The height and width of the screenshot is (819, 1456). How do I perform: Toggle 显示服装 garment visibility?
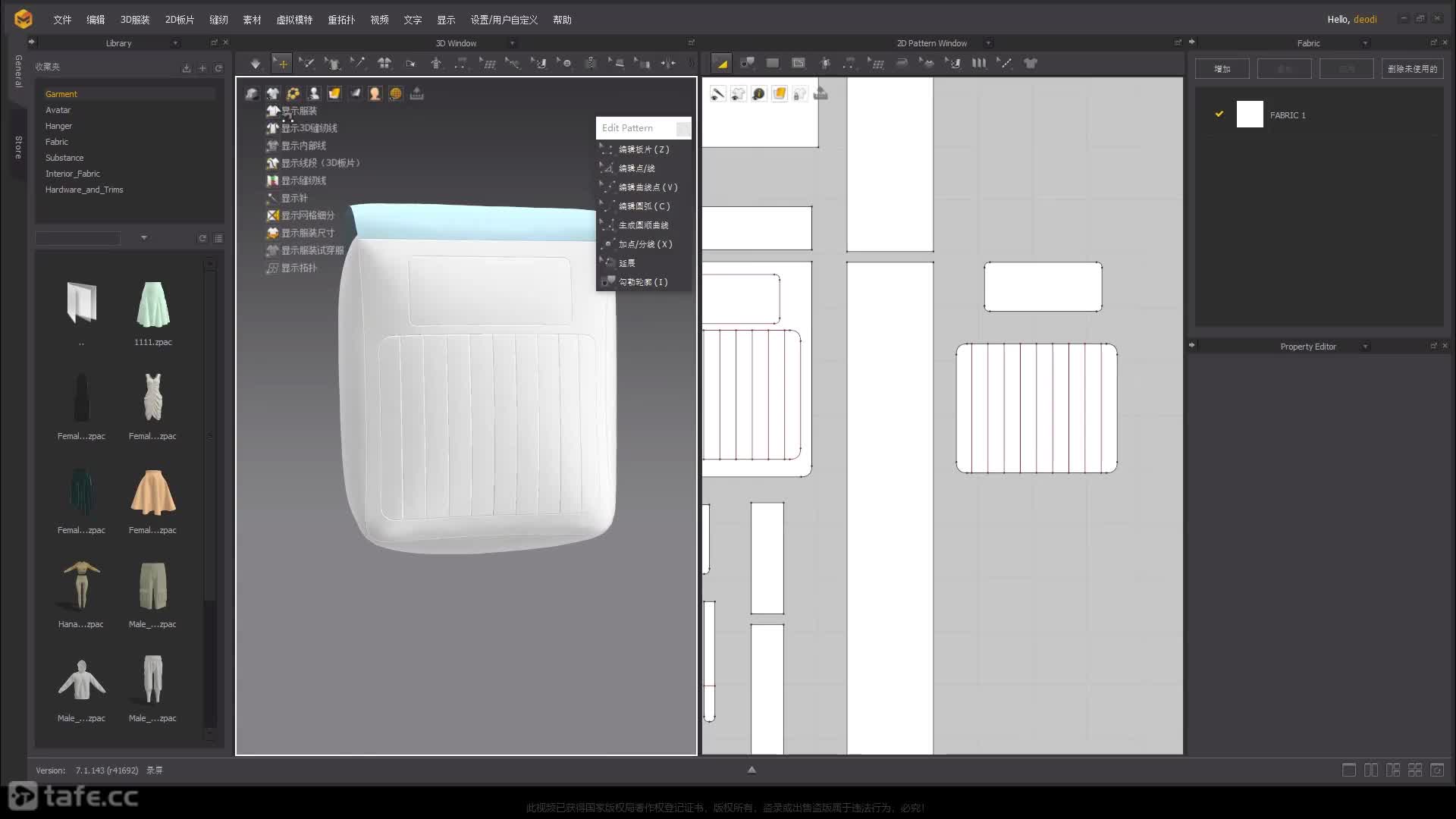[x=292, y=111]
